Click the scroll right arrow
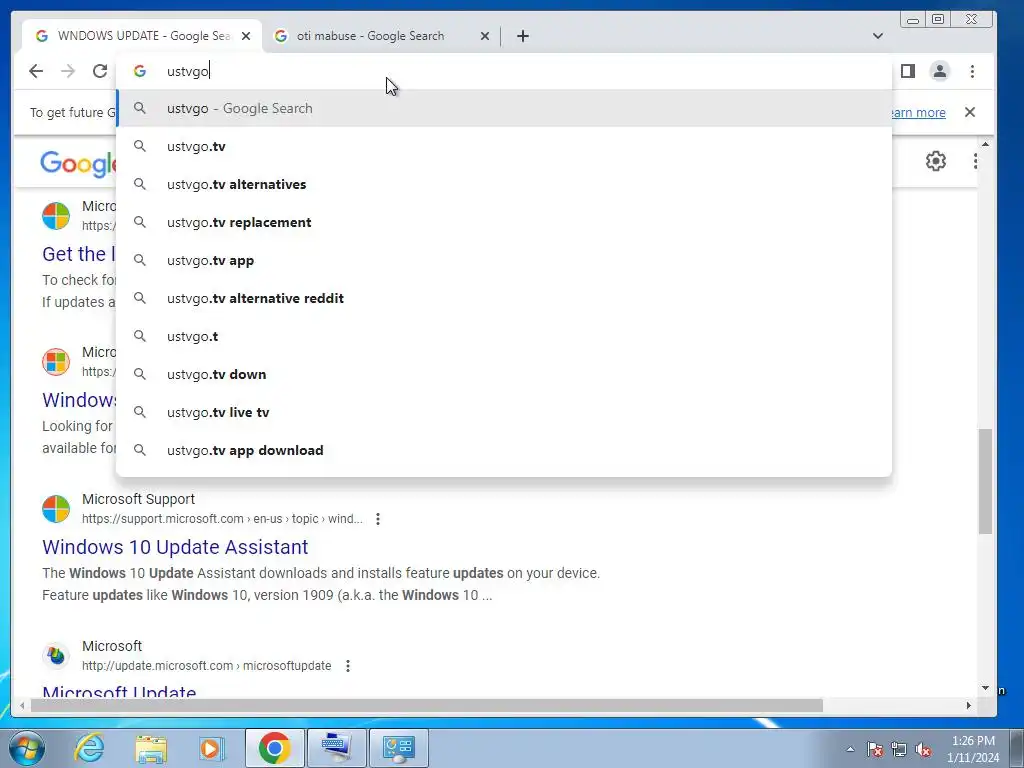The height and width of the screenshot is (768, 1024). 968,705
